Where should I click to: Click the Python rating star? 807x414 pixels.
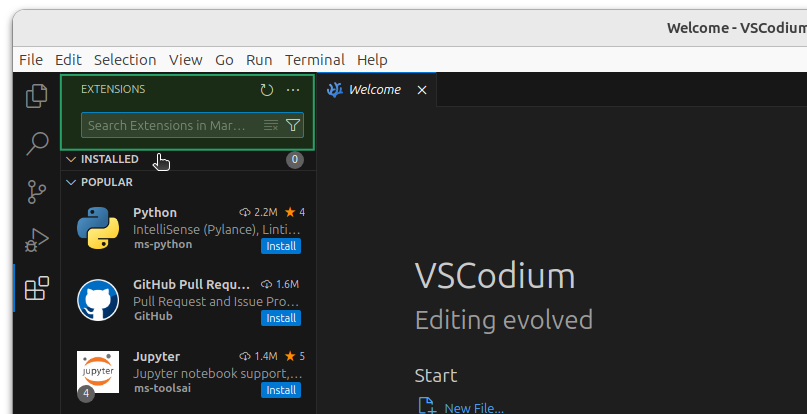click(290, 212)
